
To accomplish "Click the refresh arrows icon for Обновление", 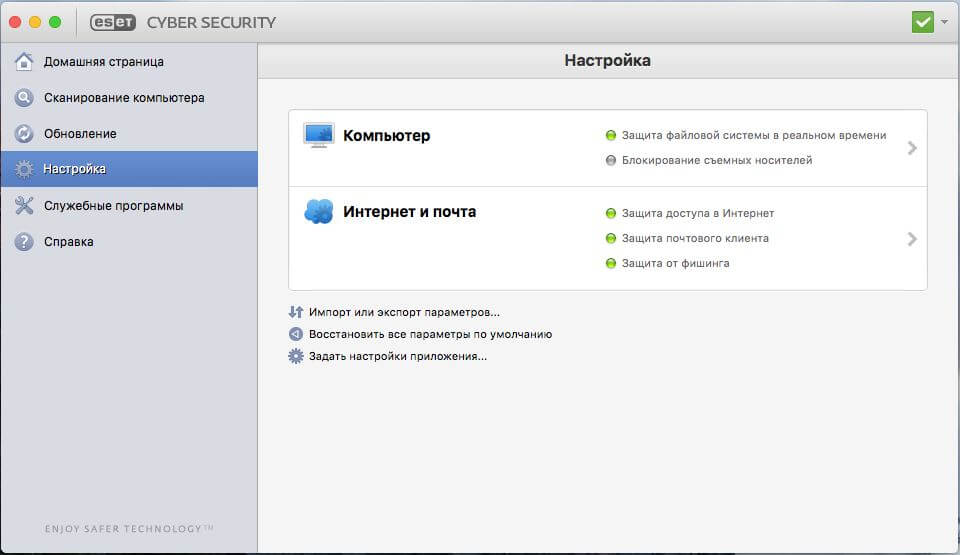I will tap(24, 134).
